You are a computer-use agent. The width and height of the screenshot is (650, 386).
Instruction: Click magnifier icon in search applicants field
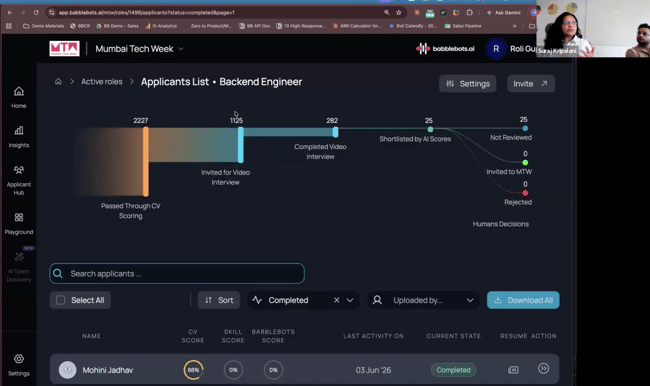point(58,274)
